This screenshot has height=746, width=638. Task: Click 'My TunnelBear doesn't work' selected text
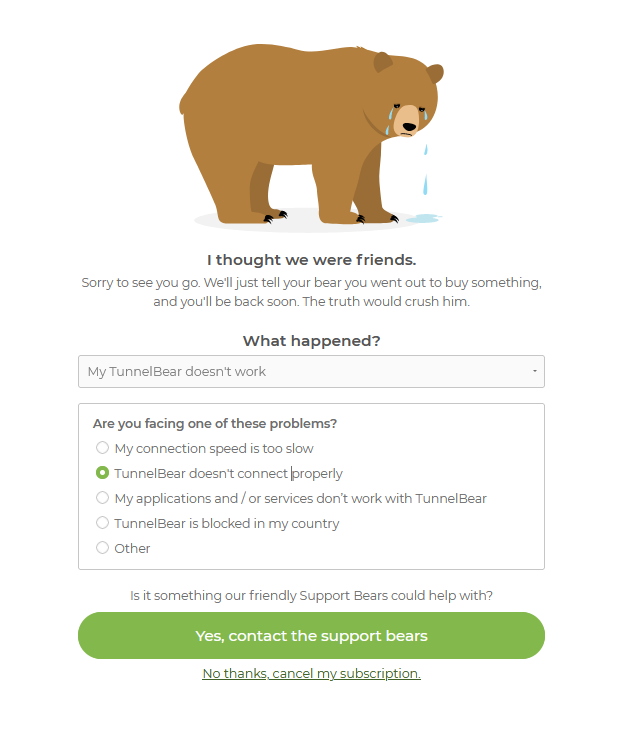tap(177, 371)
